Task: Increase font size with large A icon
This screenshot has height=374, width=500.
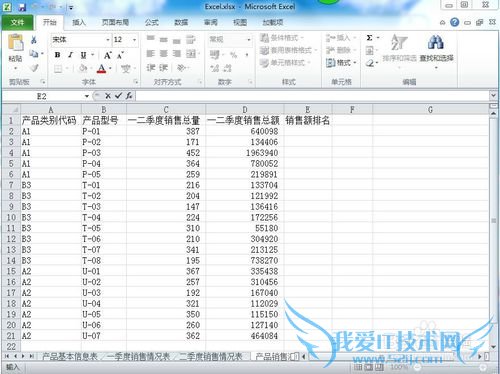Action: (107, 55)
